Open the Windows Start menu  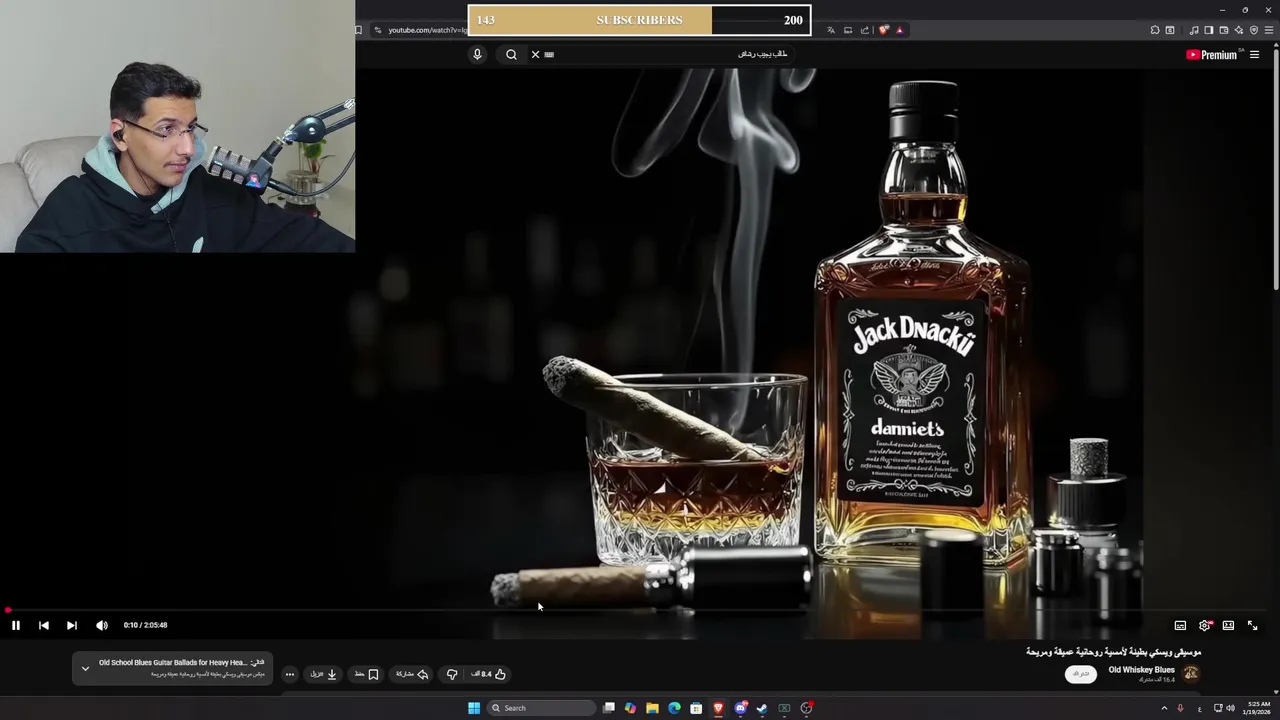[x=474, y=708]
